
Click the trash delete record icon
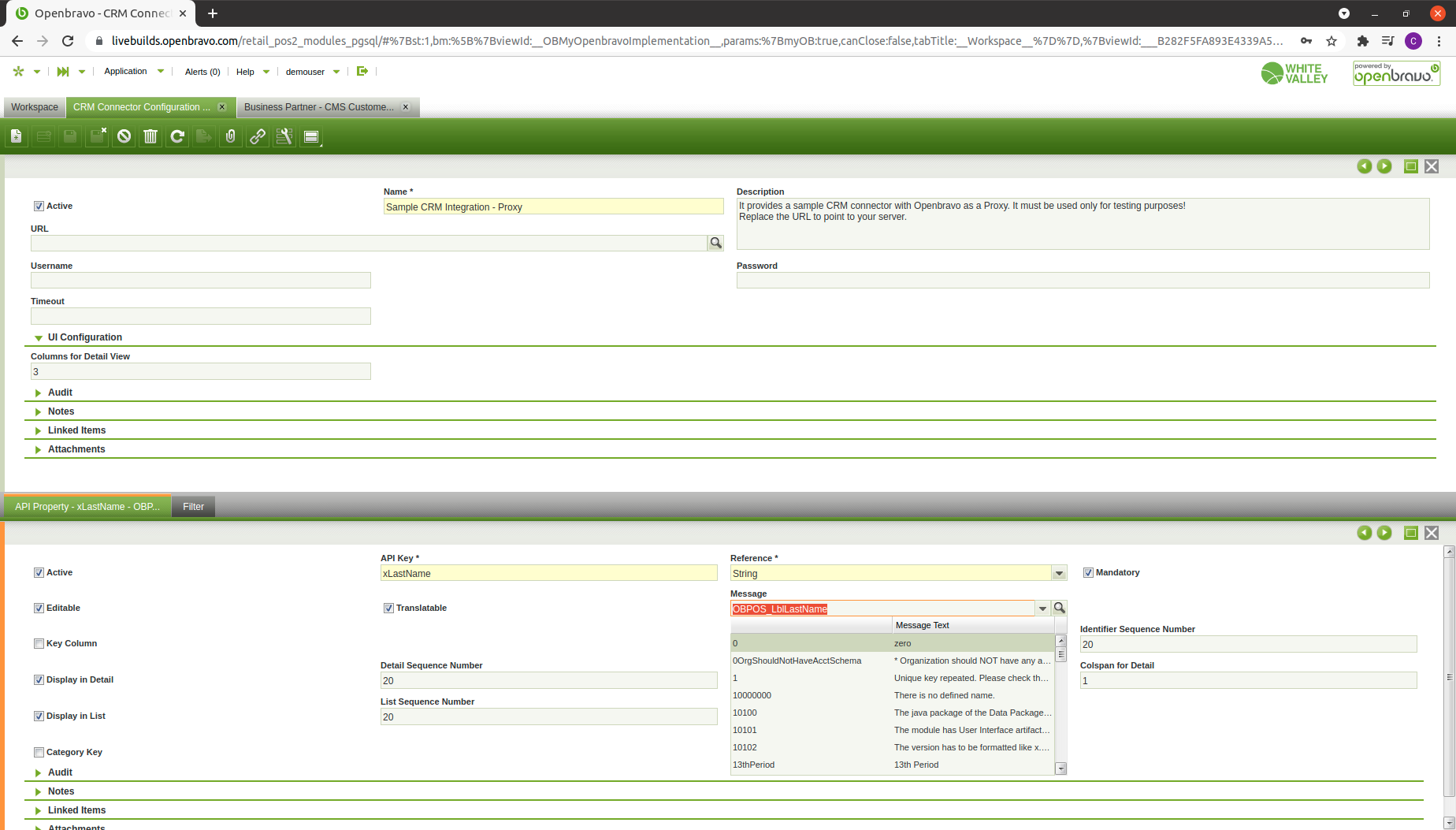(150, 136)
